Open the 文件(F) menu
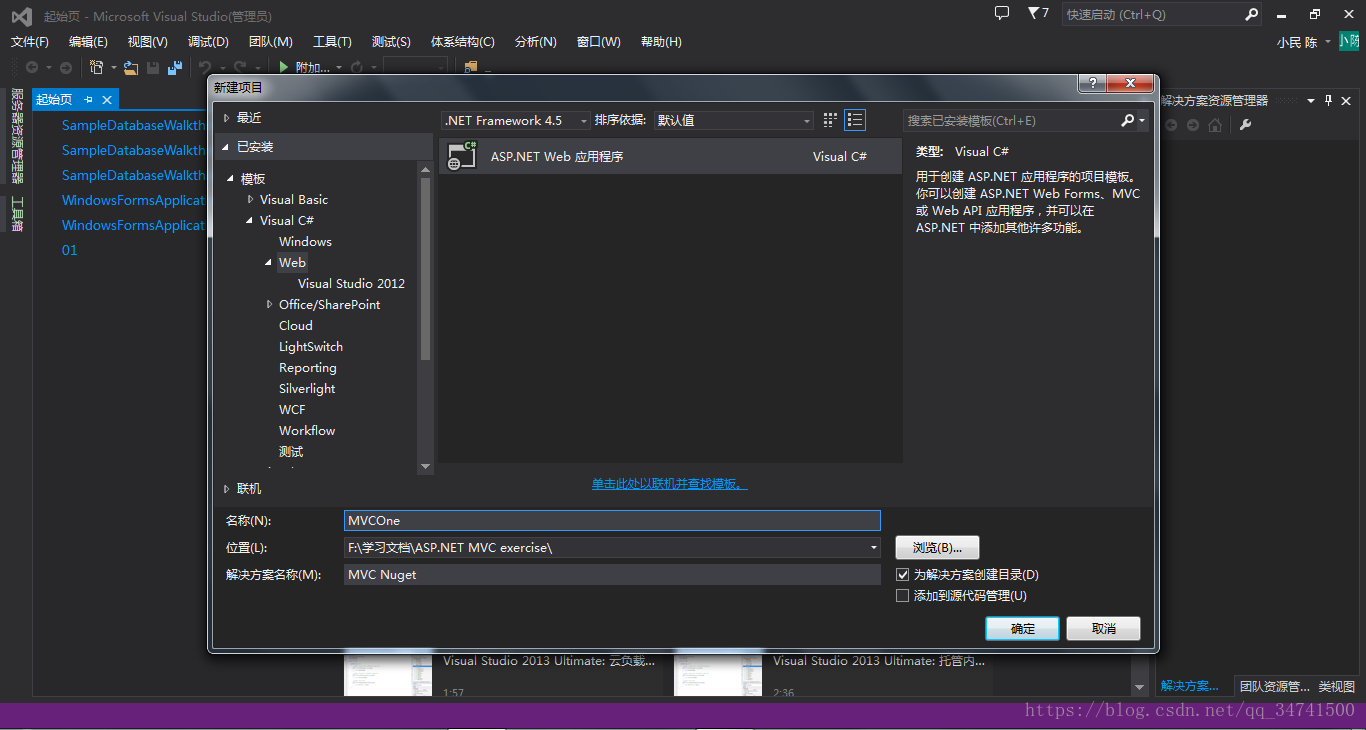This screenshot has width=1366, height=730. [30, 42]
